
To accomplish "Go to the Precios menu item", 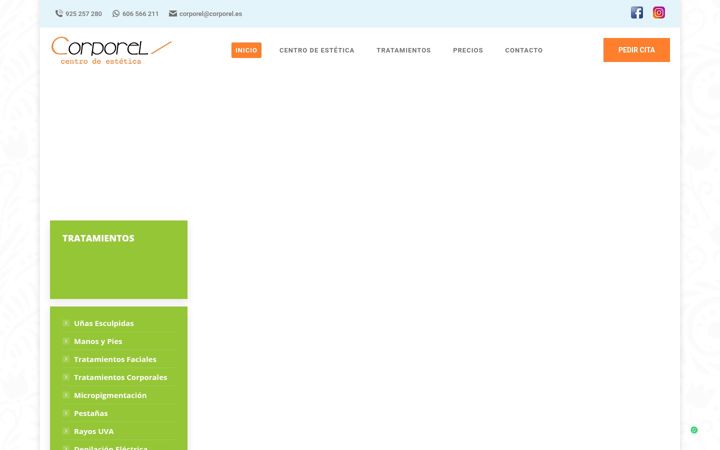I will [x=468, y=51].
